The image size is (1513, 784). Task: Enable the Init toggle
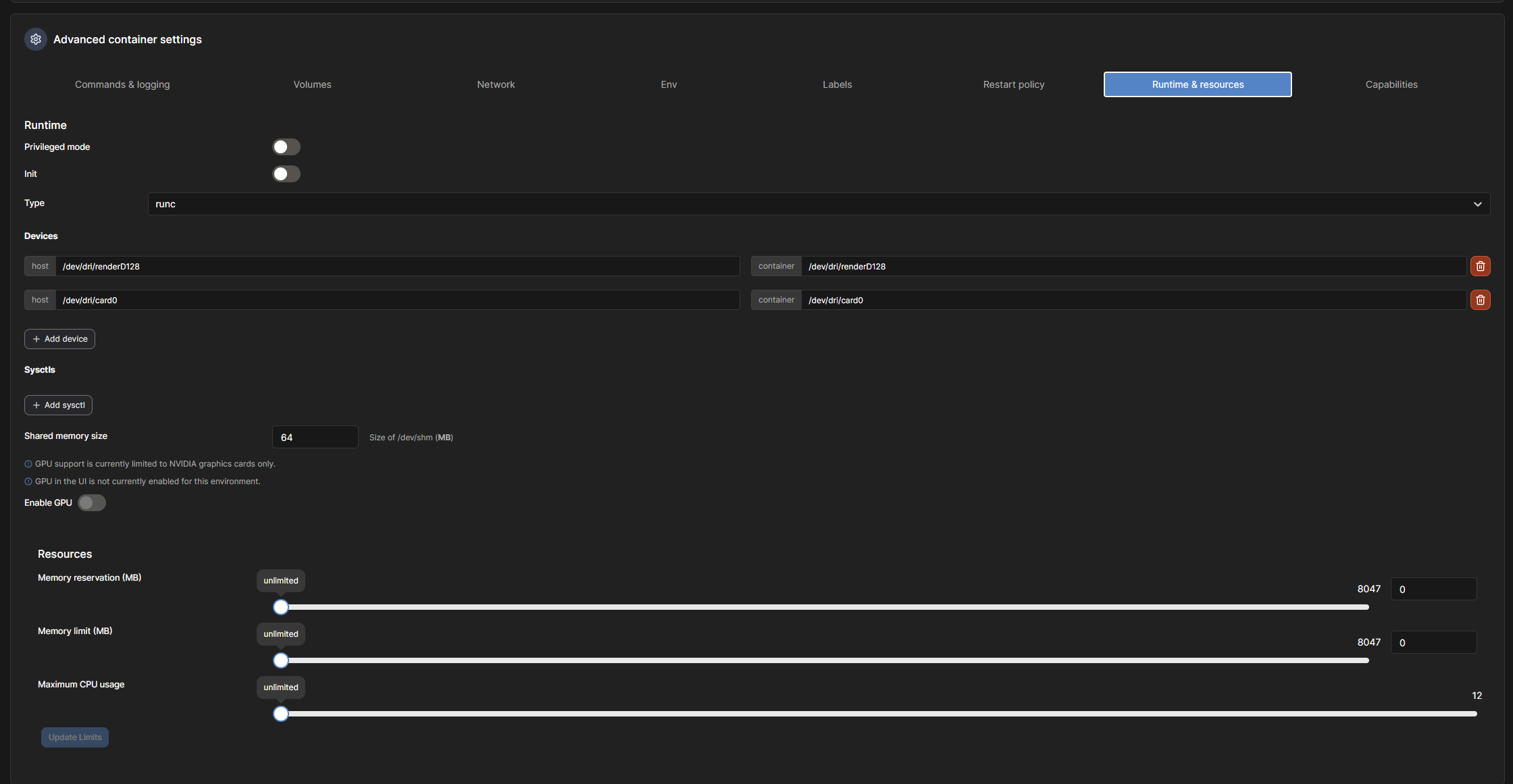286,174
